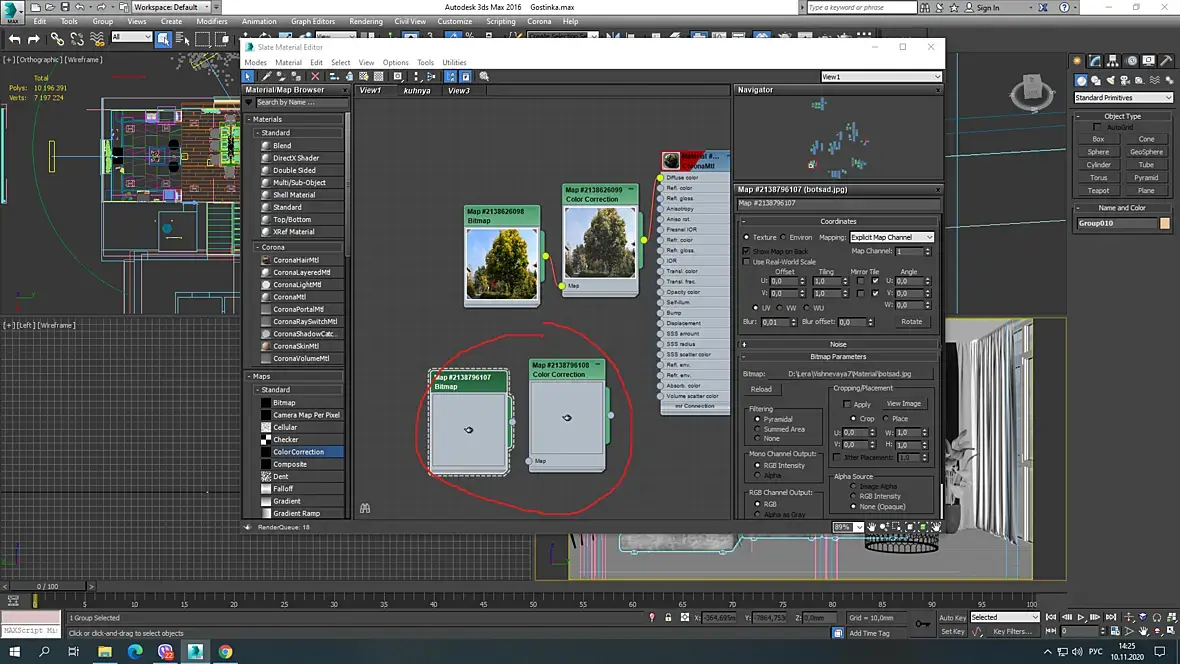Viewport: 1180px width, 664px height.
Task: Expand the Noise rollout
Action: pyautogui.click(x=837, y=344)
